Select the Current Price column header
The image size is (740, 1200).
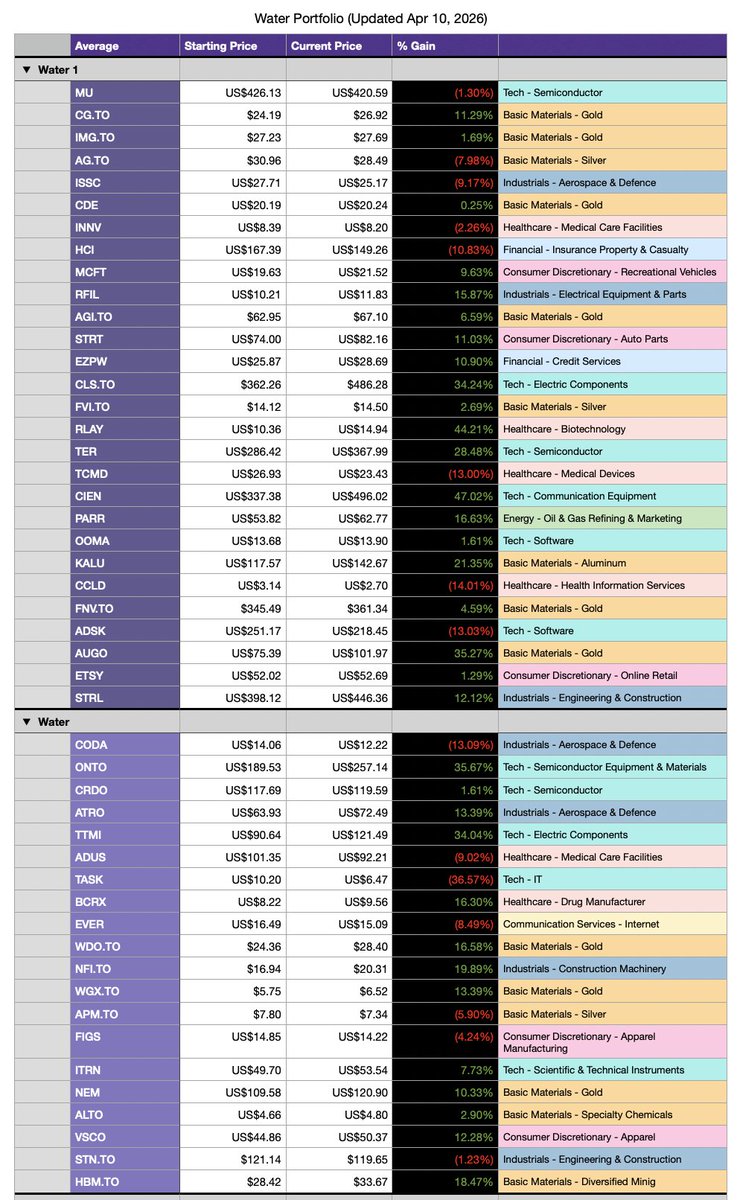coord(339,46)
